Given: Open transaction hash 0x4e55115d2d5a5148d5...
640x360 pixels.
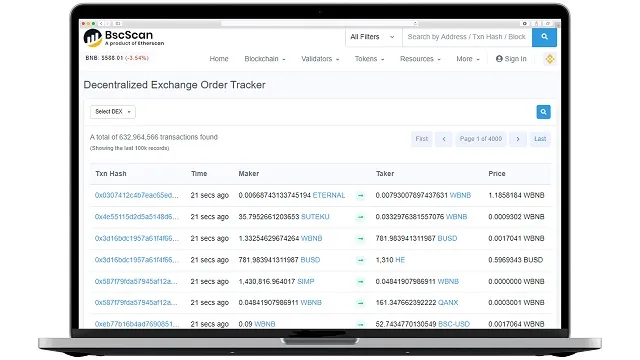Looking at the screenshot, I should click(x=137, y=217).
